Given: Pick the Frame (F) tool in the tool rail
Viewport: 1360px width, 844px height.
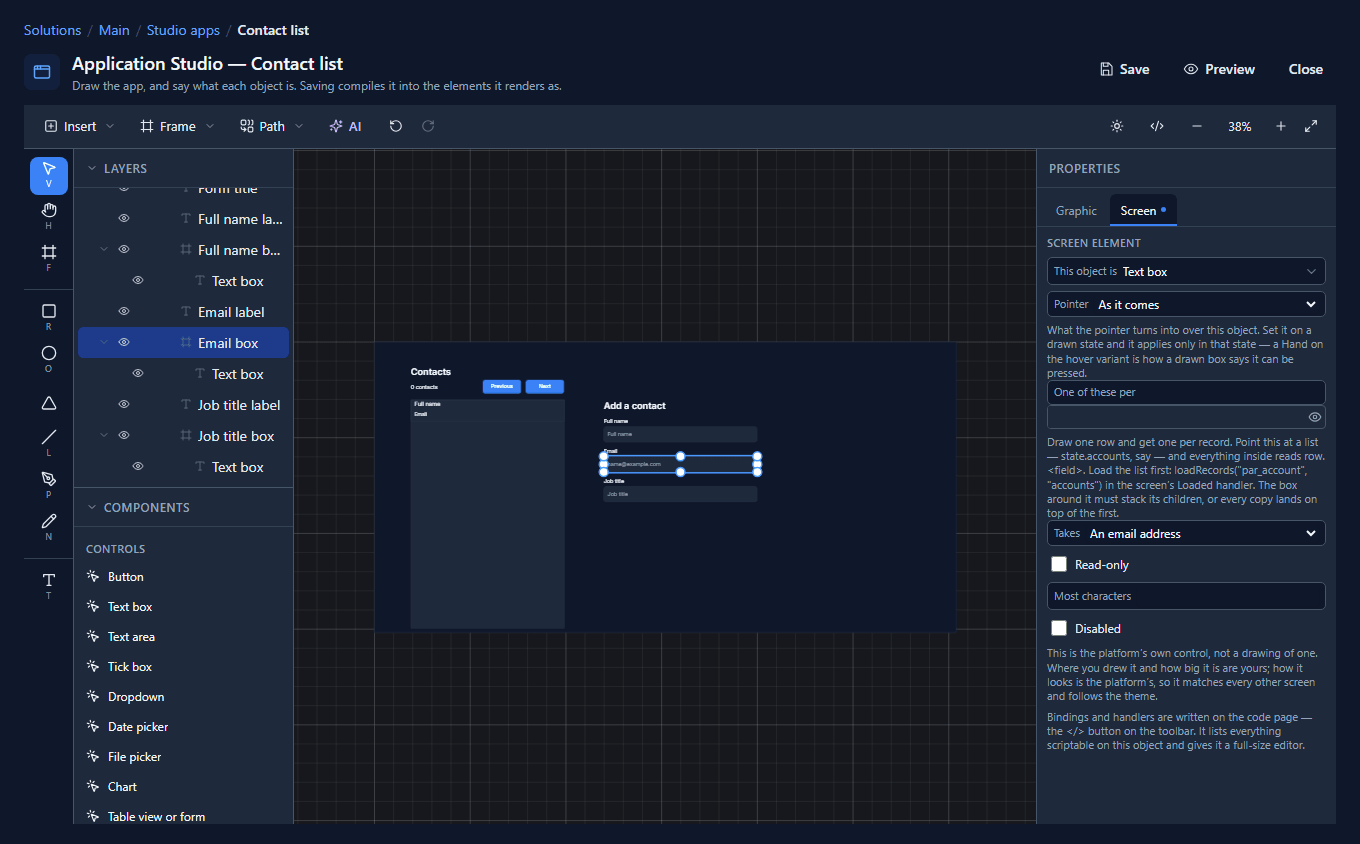Looking at the screenshot, I should click(x=49, y=258).
